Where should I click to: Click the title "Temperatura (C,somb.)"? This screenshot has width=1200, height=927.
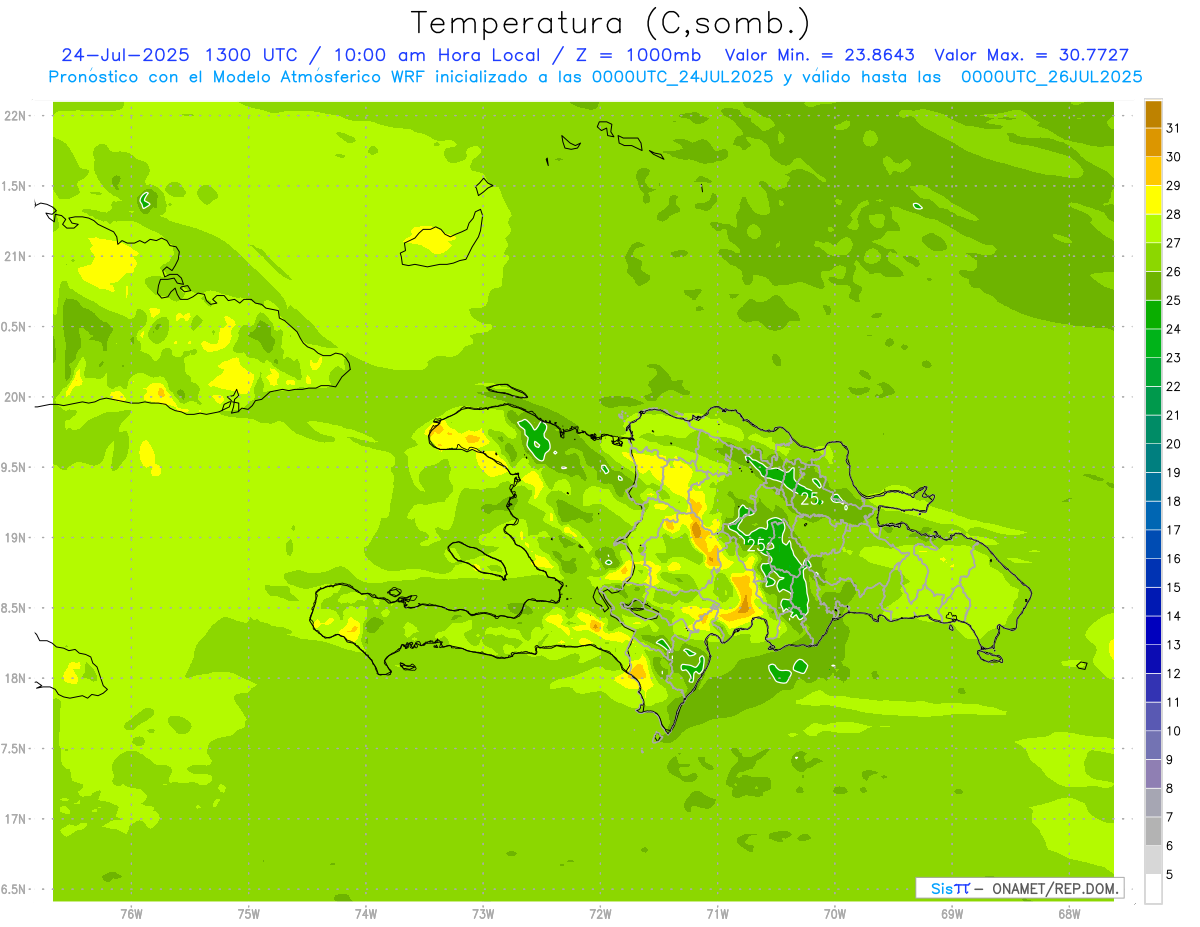coord(610,23)
